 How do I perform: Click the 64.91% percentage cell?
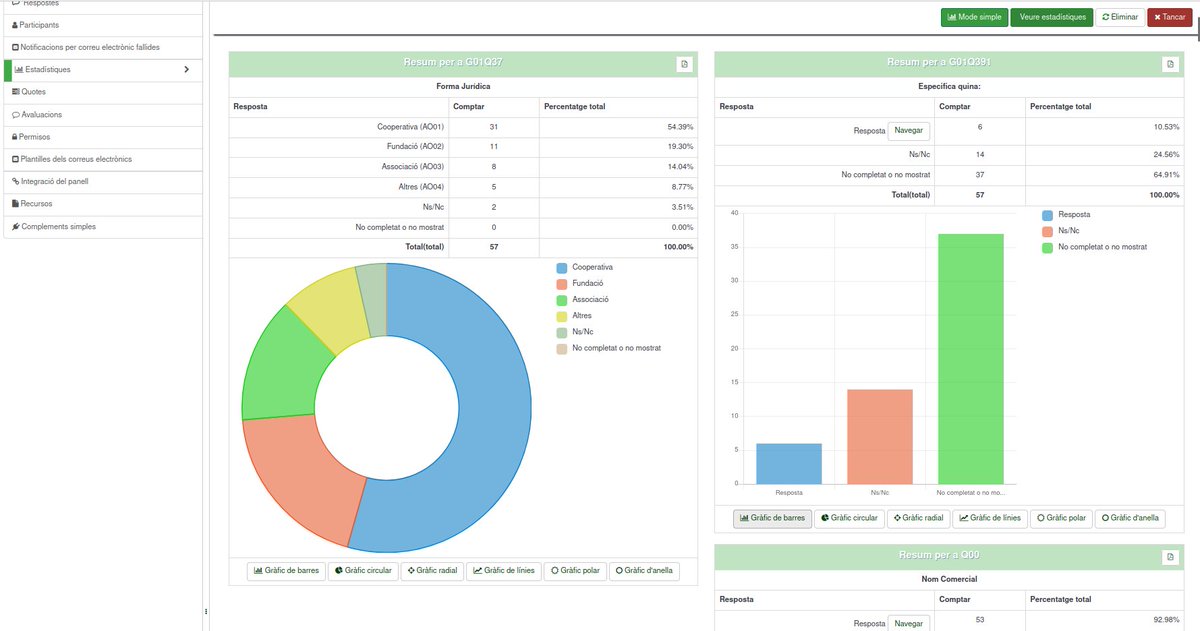coord(1105,175)
